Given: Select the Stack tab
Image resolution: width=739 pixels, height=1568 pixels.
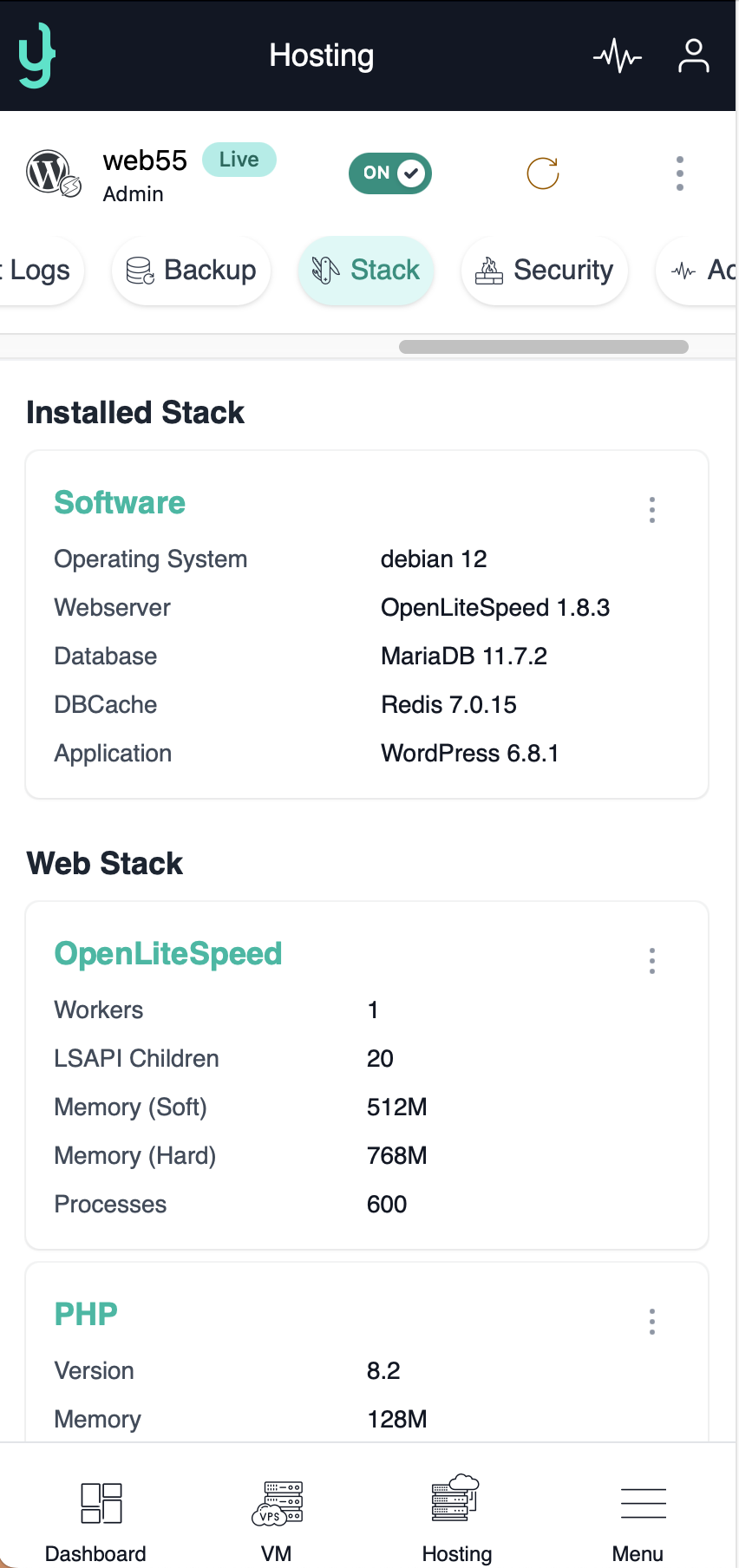Looking at the screenshot, I should (x=366, y=271).
